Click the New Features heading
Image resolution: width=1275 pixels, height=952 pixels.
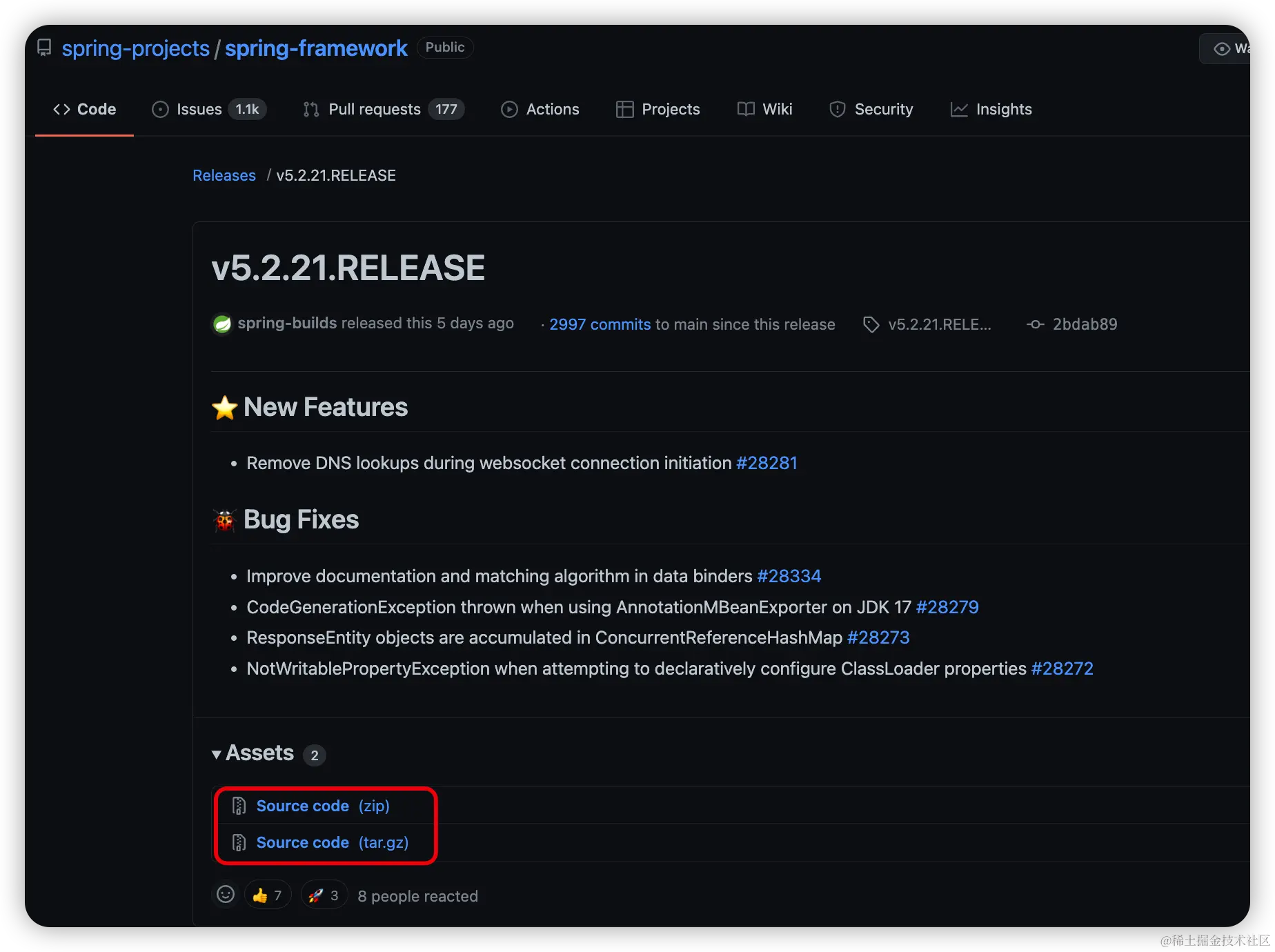[x=326, y=407]
